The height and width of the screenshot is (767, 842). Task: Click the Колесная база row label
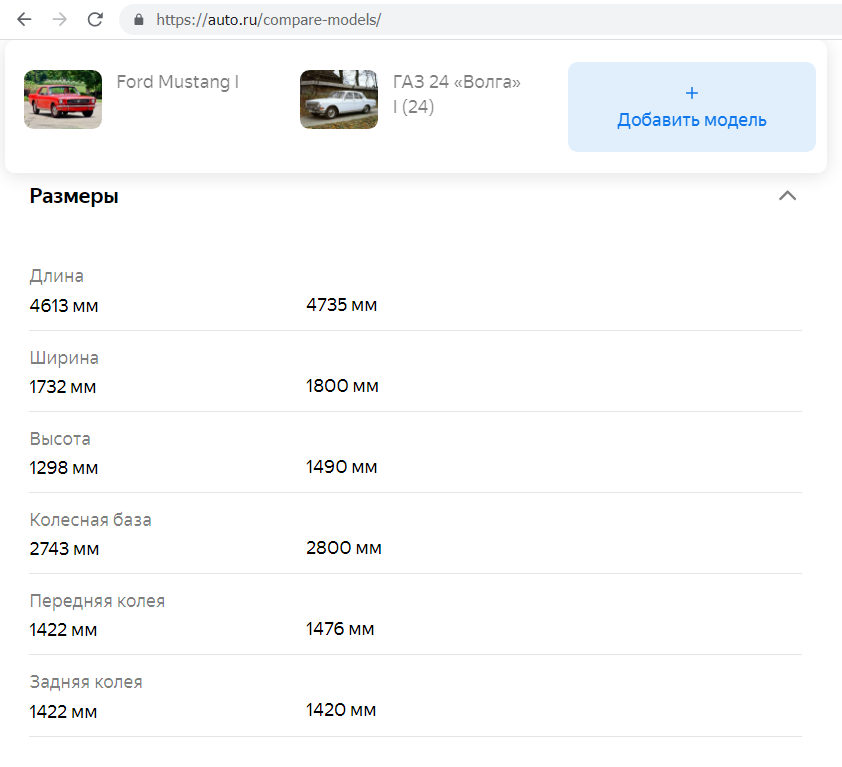(x=91, y=520)
